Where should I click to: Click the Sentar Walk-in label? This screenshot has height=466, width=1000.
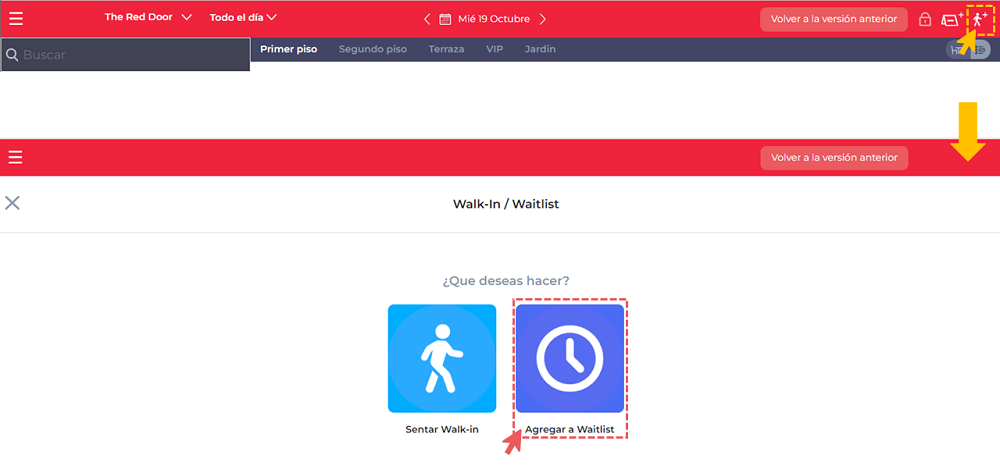coord(442,430)
